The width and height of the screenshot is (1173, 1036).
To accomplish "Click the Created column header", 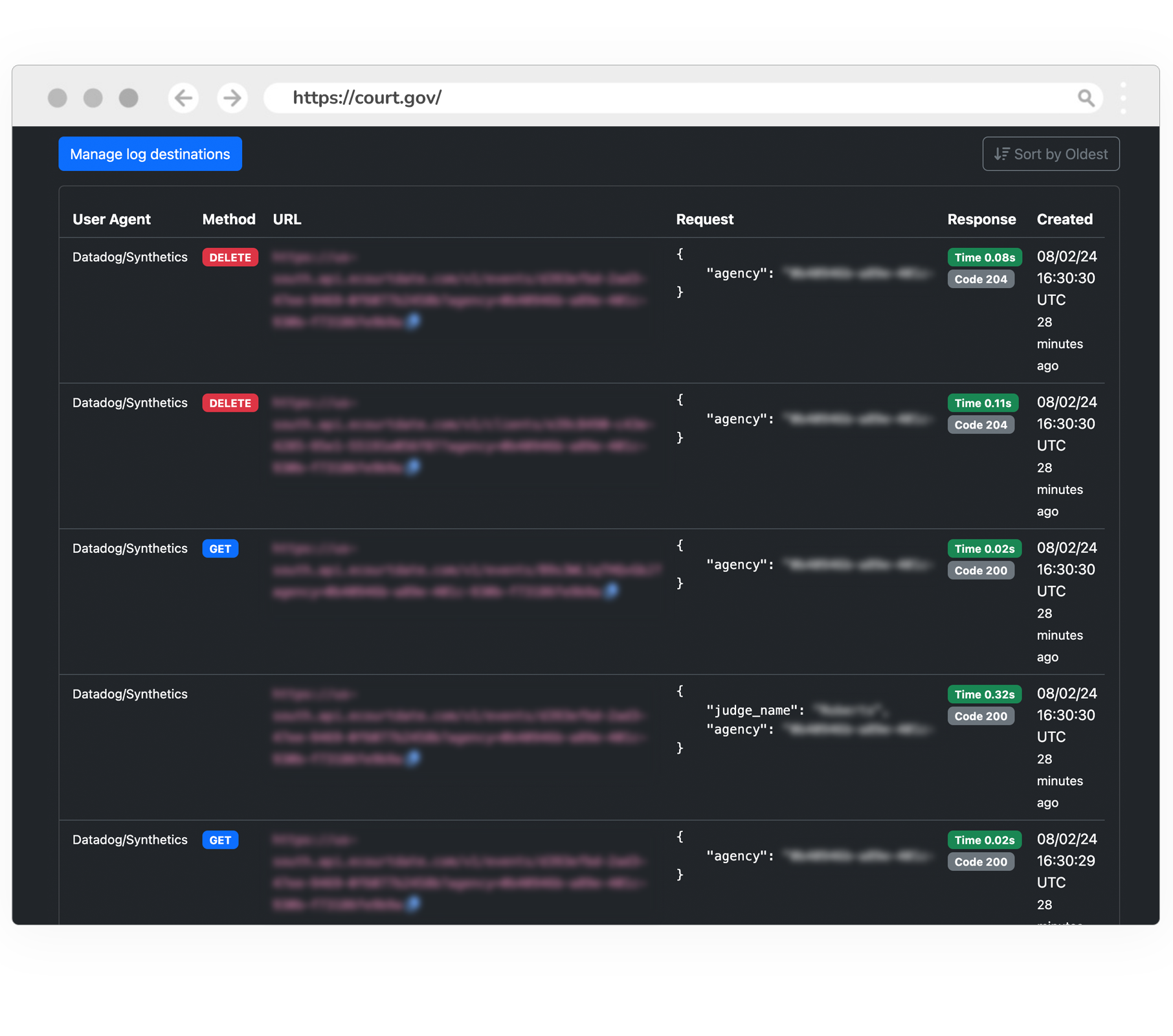I will pyautogui.click(x=1064, y=219).
